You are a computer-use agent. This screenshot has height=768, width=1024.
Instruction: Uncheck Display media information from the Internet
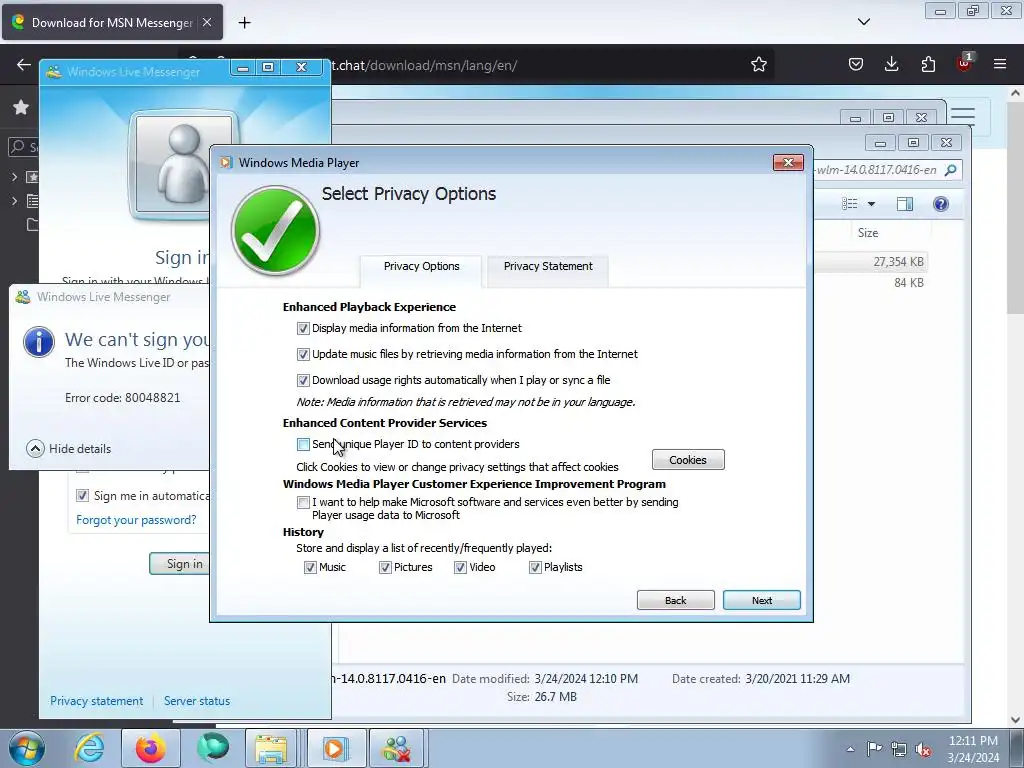[x=303, y=328]
